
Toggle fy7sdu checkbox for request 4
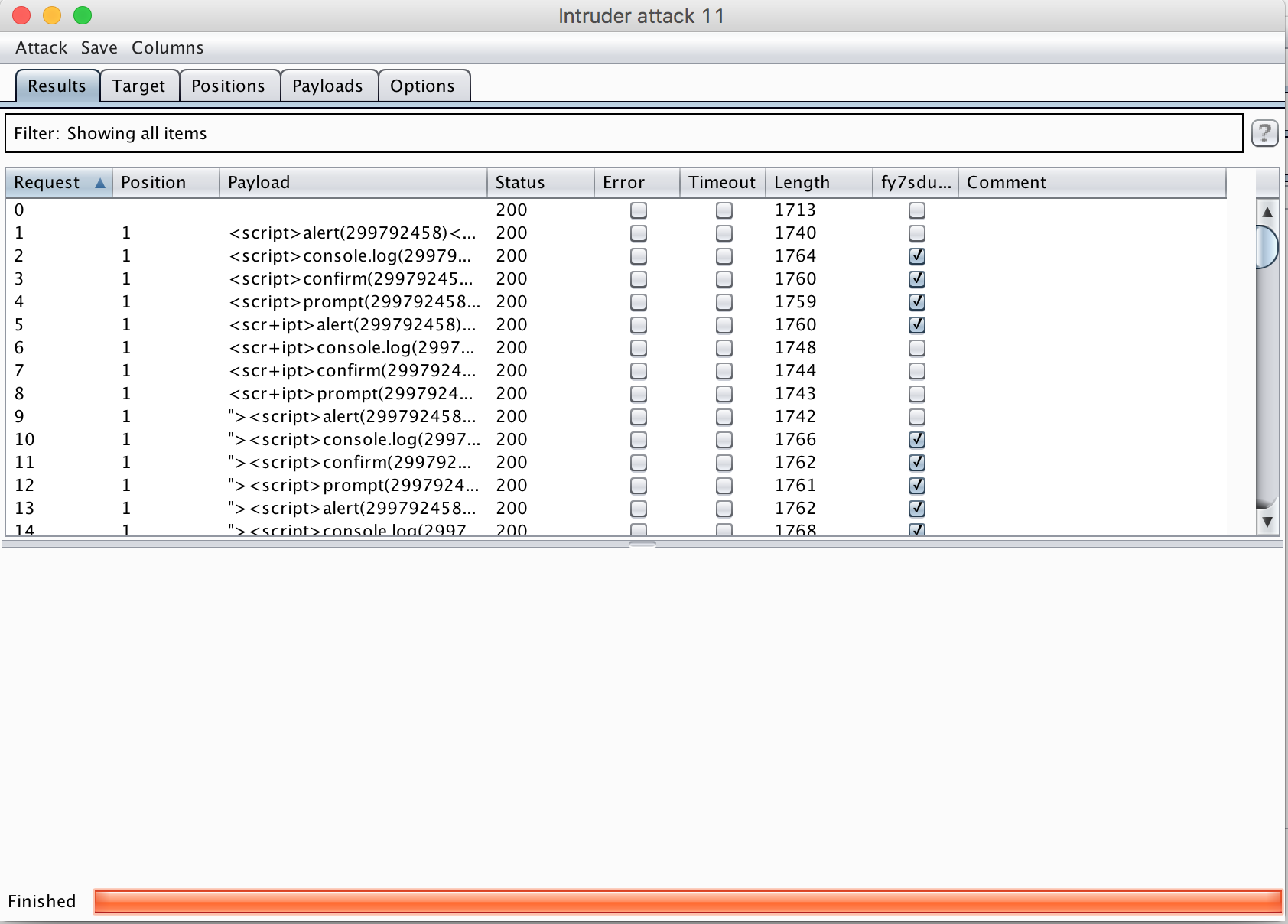click(917, 302)
